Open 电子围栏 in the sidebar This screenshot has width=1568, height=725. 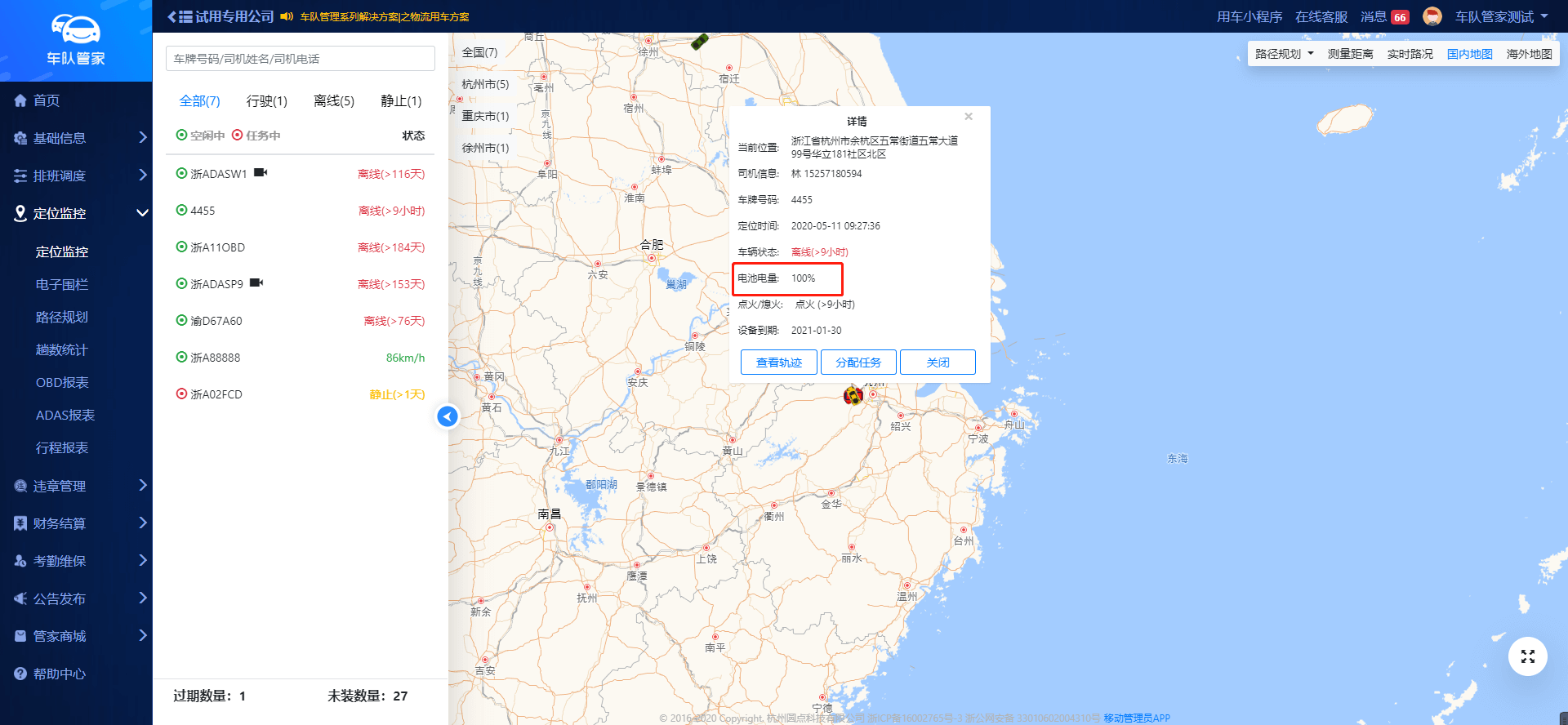[x=62, y=284]
